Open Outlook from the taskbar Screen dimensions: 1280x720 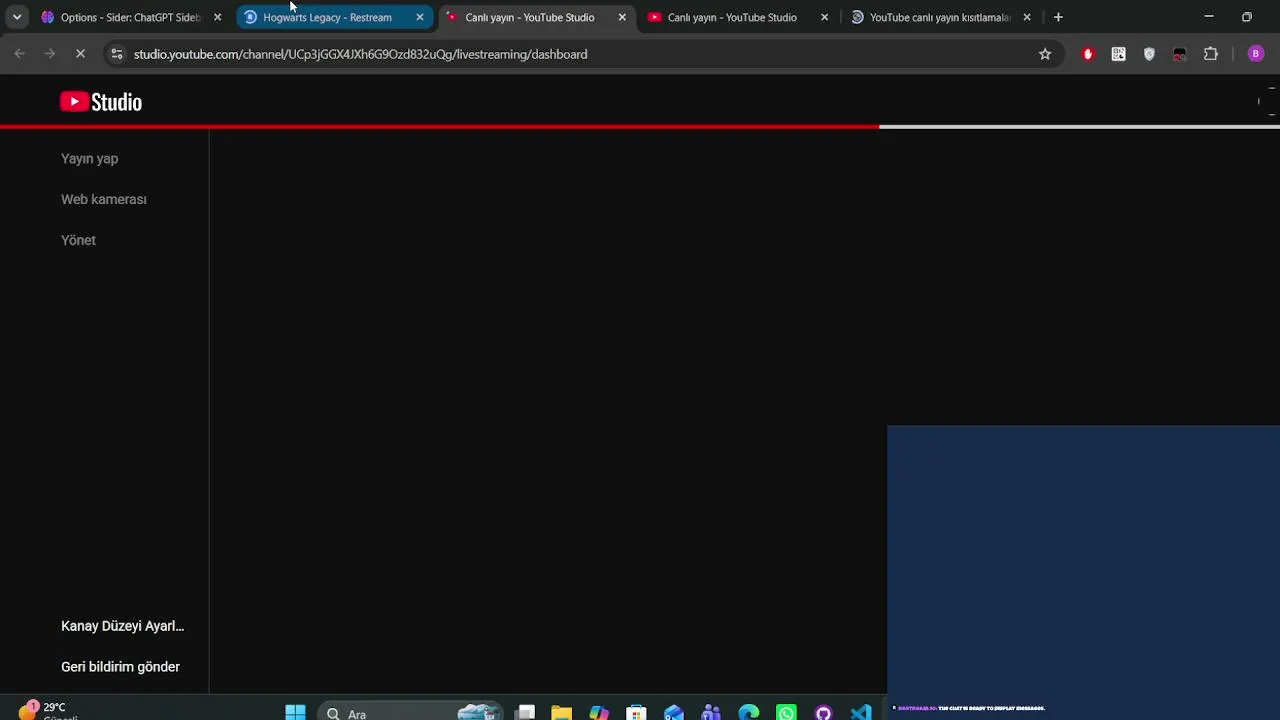[674, 712]
